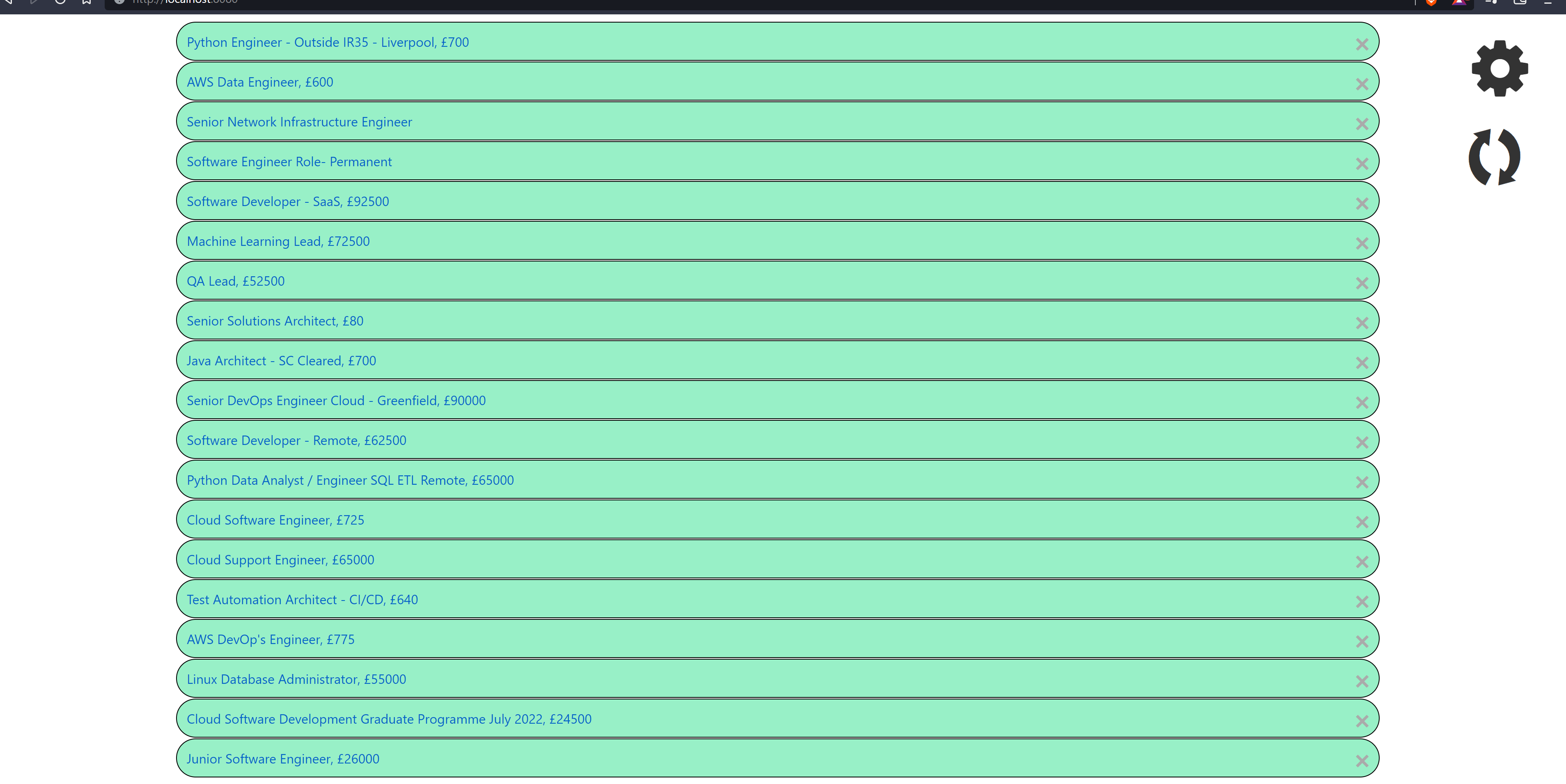
Task: Open Senior Solutions Architect, £80 link
Action: pos(275,321)
